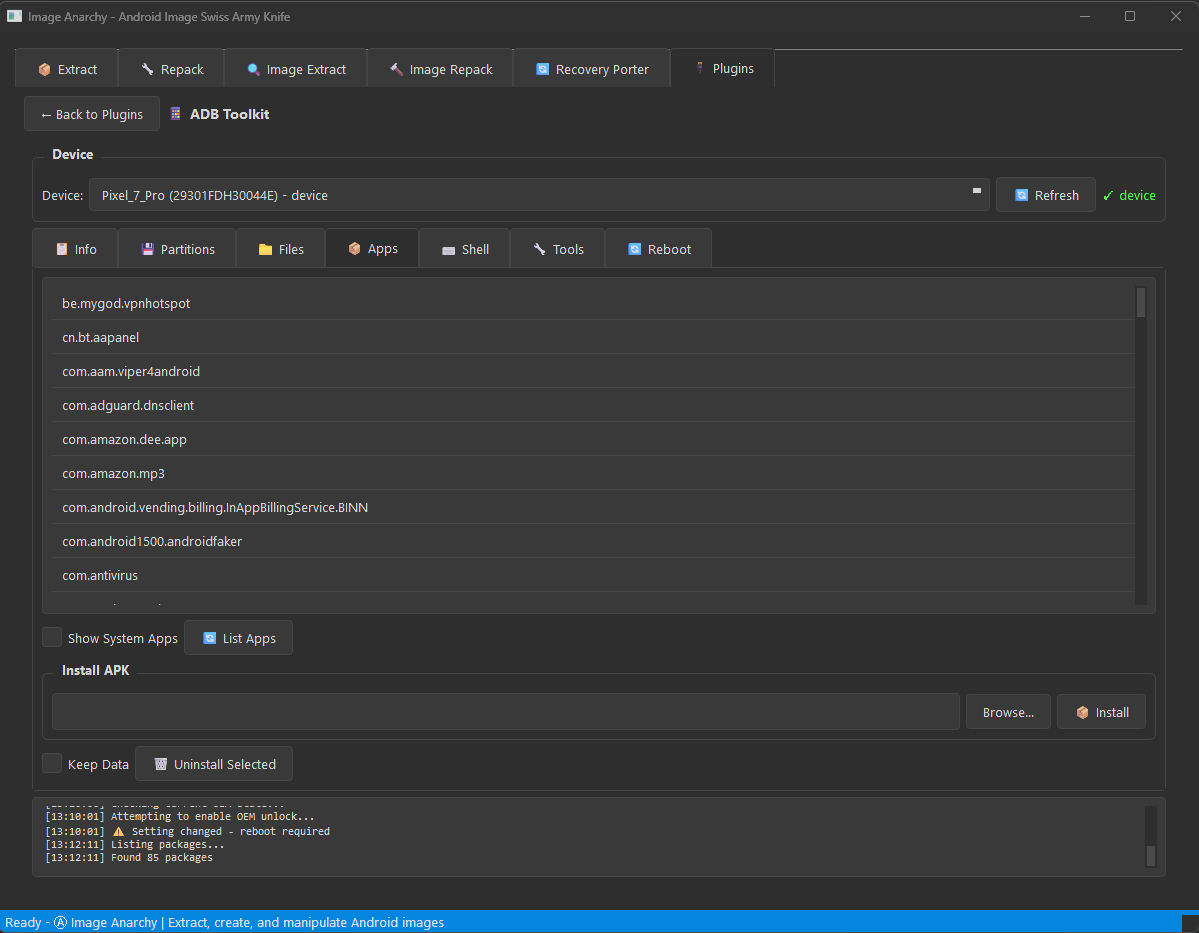Click the Partitions floppy disk icon
1199x933 pixels.
[148, 249]
